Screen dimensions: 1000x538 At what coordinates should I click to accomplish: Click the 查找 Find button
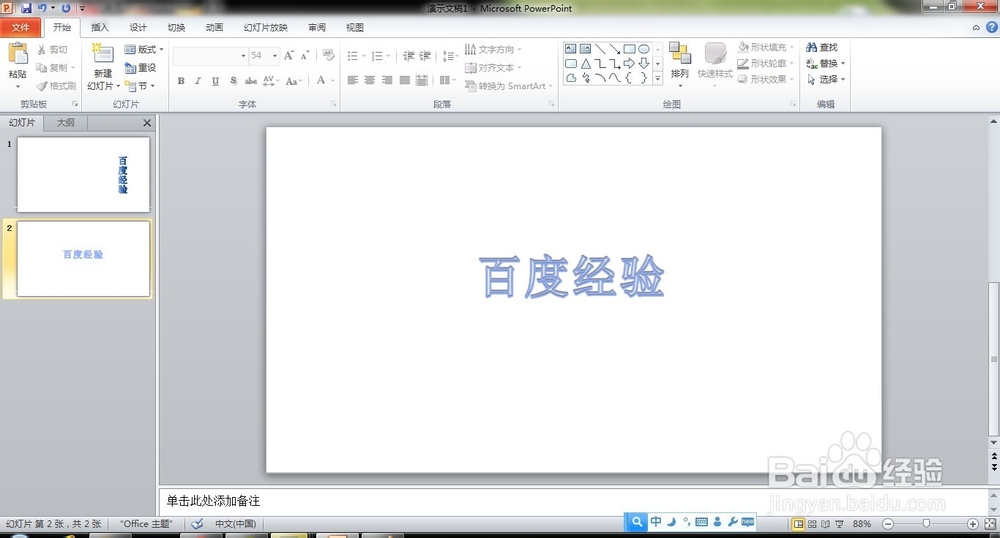pyautogui.click(x=822, y=47)
